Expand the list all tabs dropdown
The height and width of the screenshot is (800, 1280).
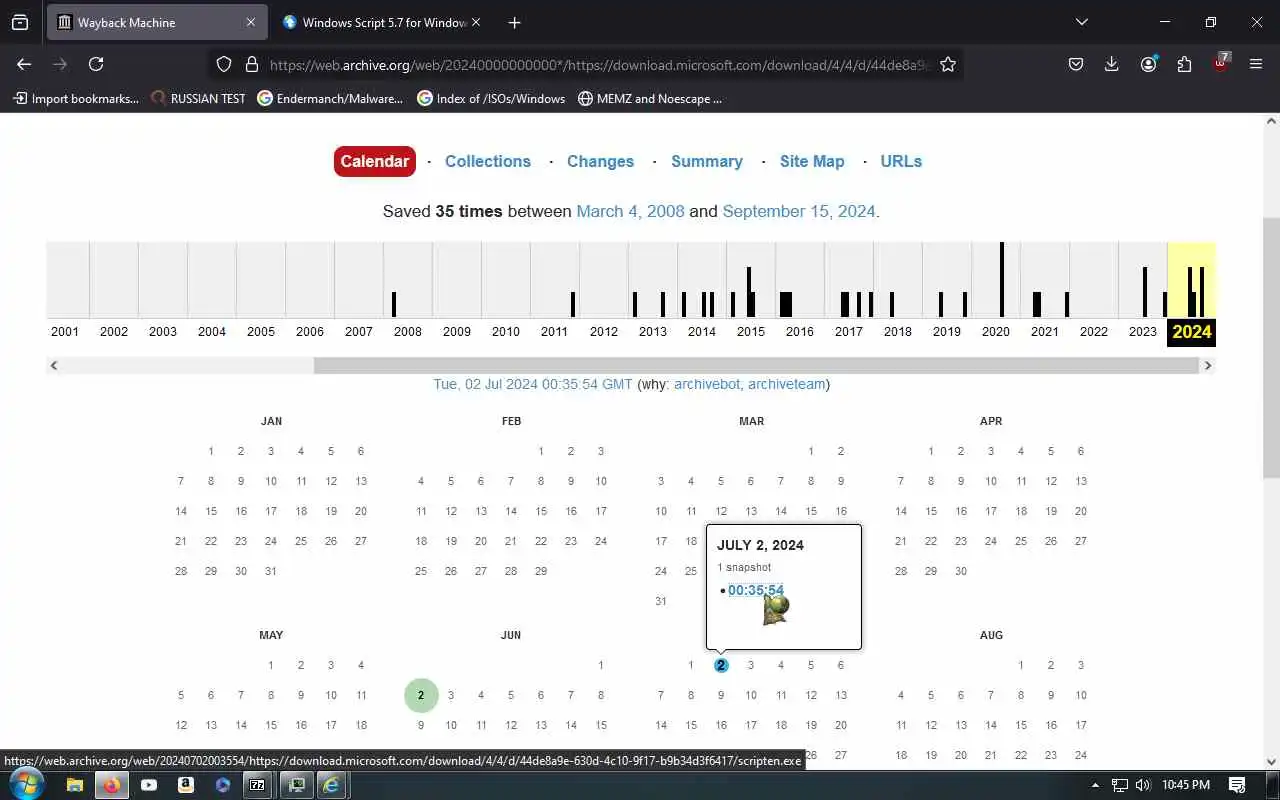(x=1081, y=22)
